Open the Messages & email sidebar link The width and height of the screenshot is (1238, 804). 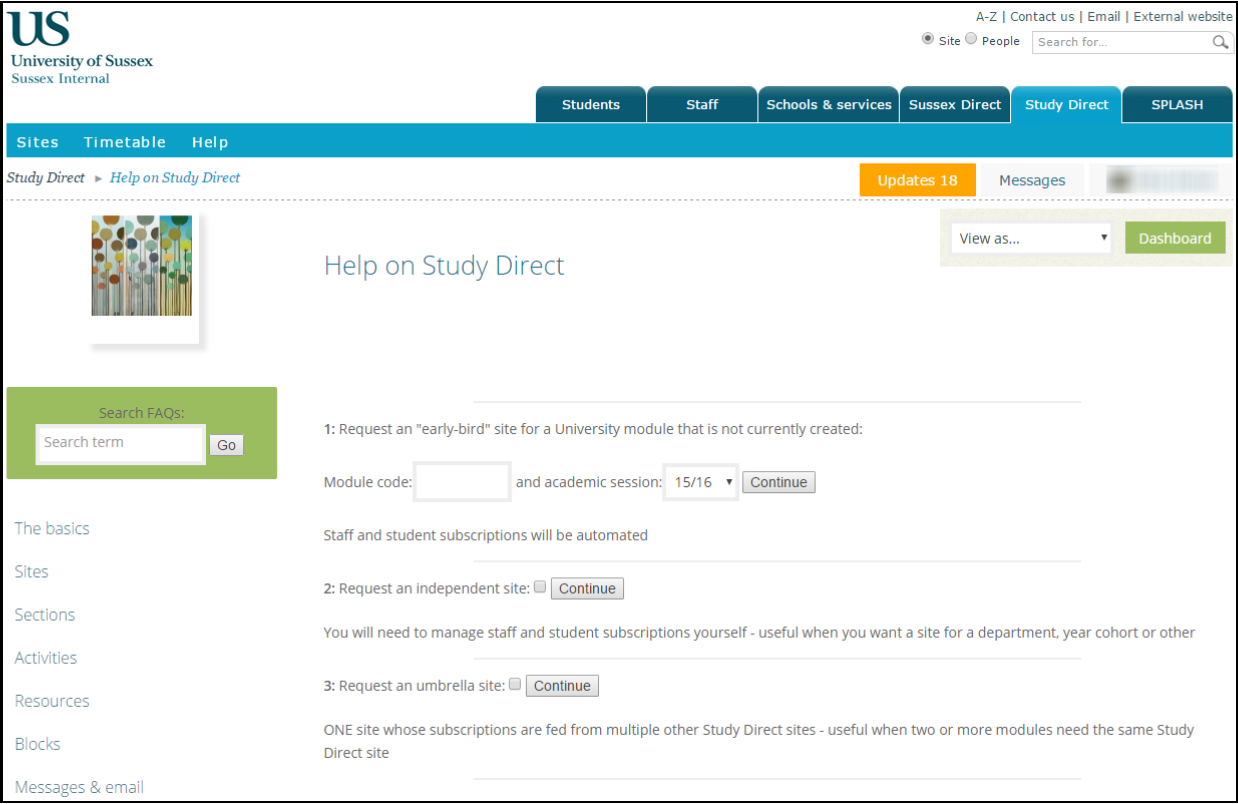79,787
